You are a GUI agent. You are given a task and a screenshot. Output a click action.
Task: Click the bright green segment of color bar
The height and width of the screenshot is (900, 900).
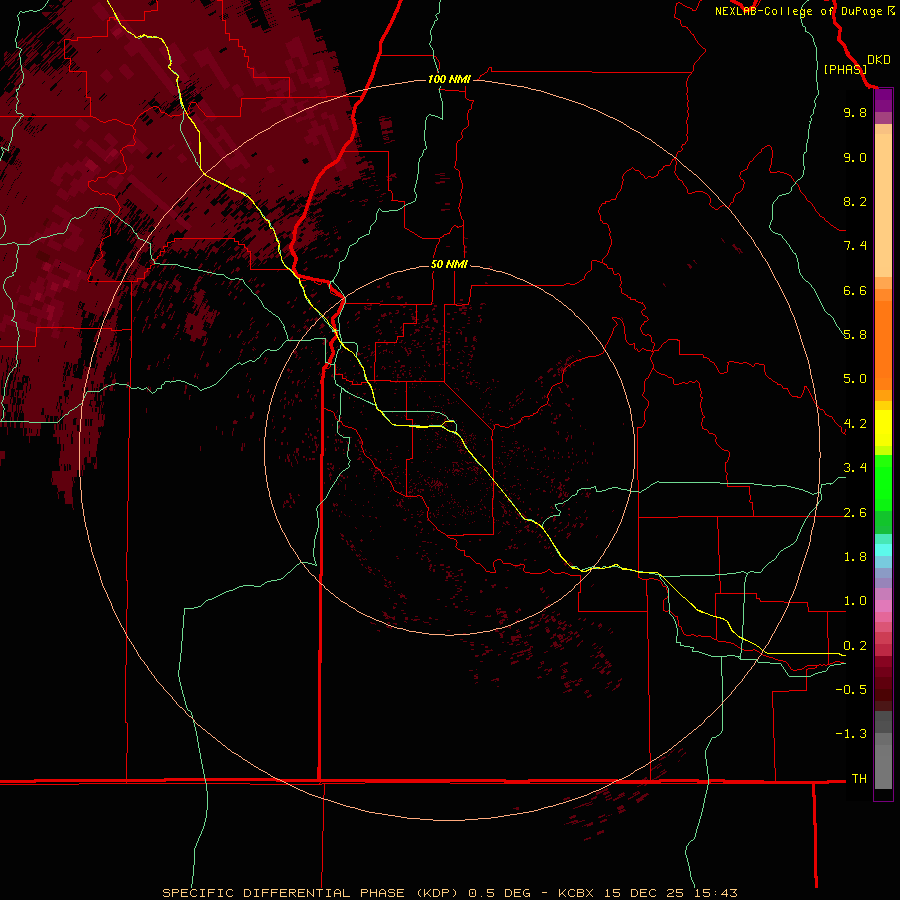click(x=883, y=482)
